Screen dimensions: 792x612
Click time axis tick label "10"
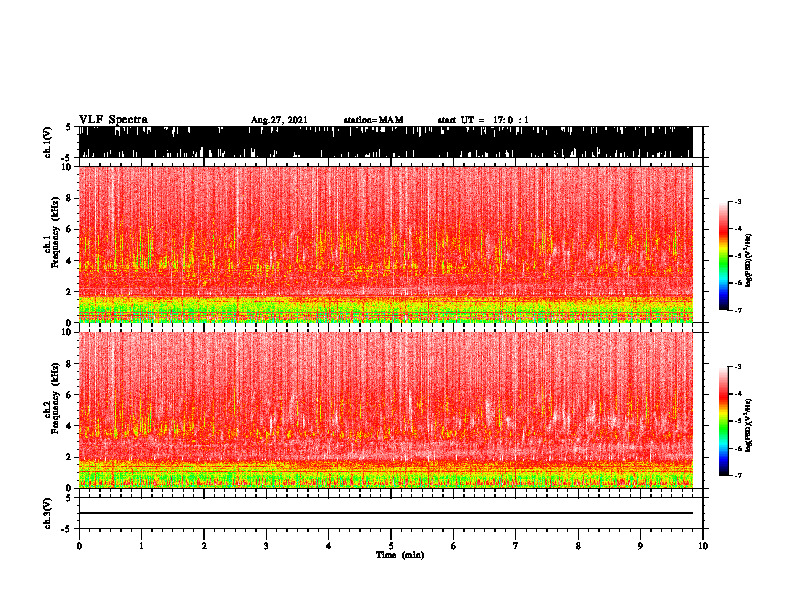[703, 546]
